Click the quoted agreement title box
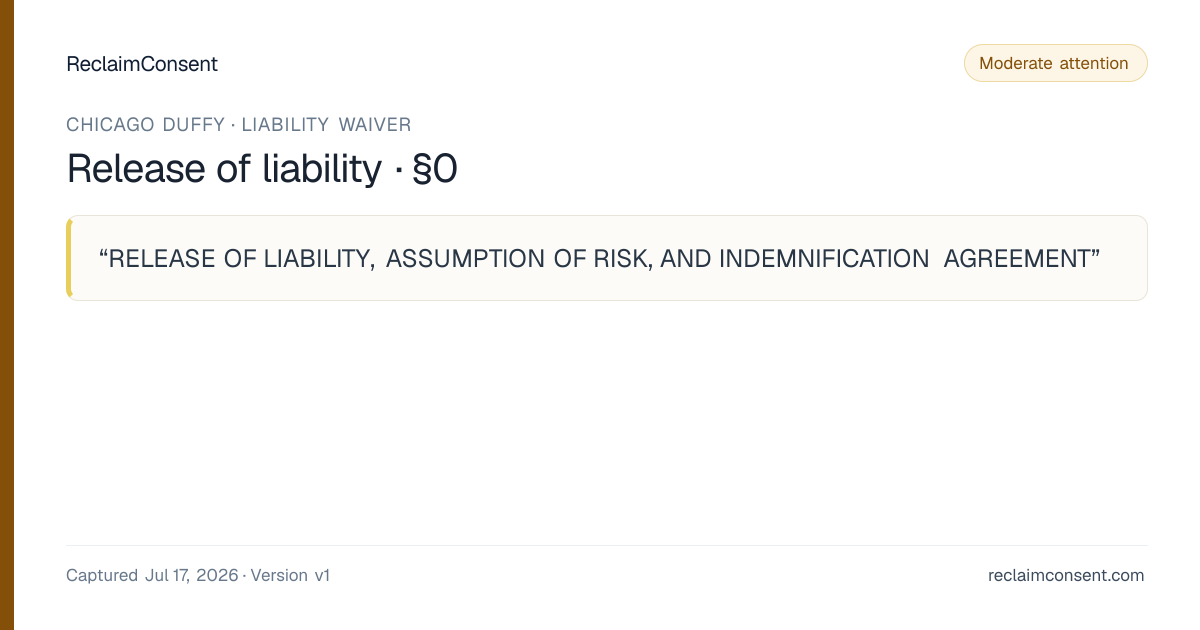The width and height of the screenshot is (1200, 630). point(607,258)
